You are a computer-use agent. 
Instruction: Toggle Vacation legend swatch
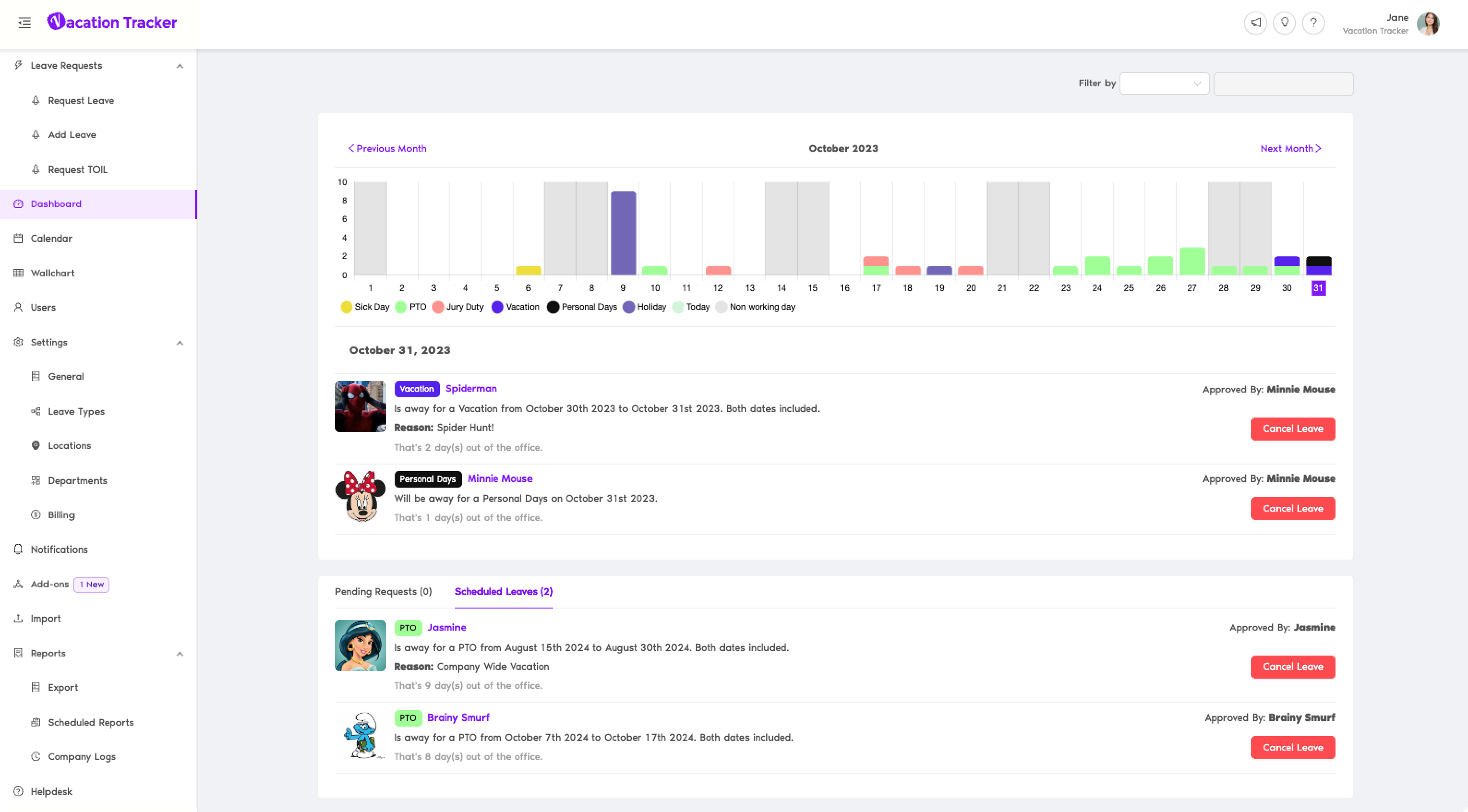pos(498,307)
